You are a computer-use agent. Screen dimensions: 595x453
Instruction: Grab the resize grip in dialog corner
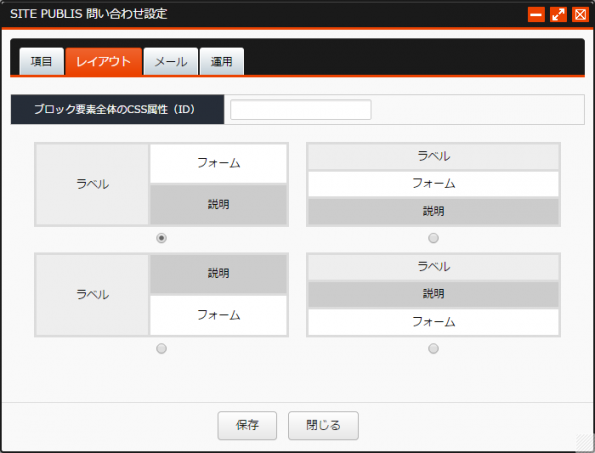[x=585, y=443]
